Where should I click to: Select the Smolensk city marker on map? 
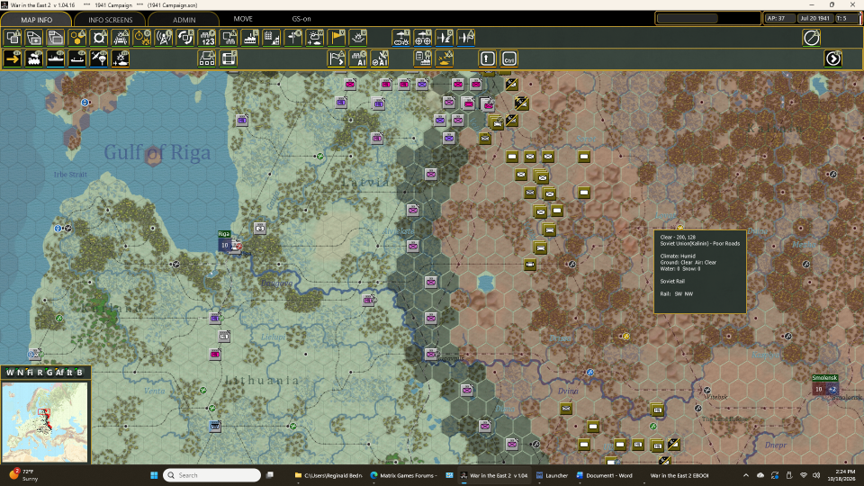coord(825,385)
